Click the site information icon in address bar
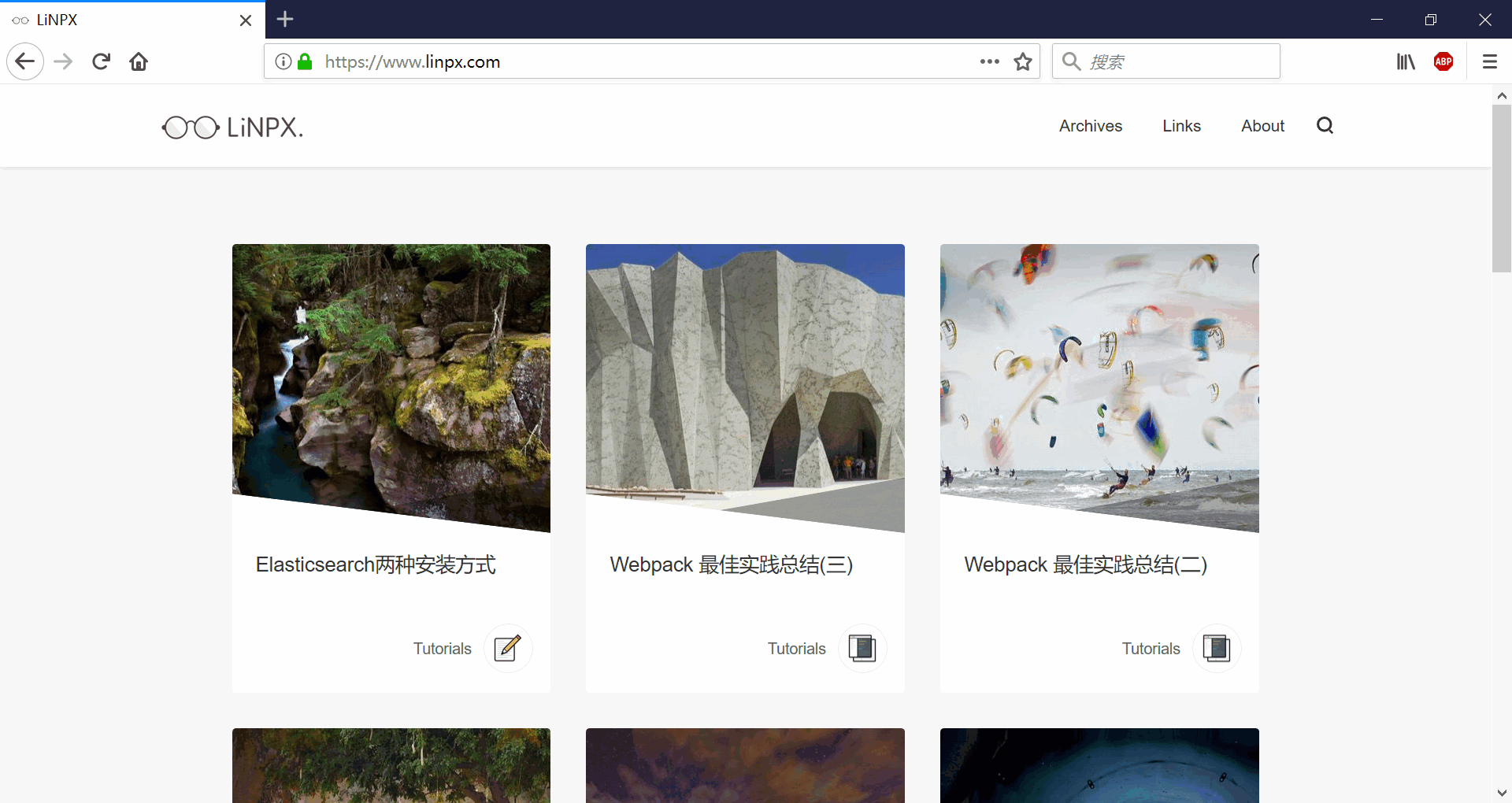The image size is (1512, 803). (283, 61)
